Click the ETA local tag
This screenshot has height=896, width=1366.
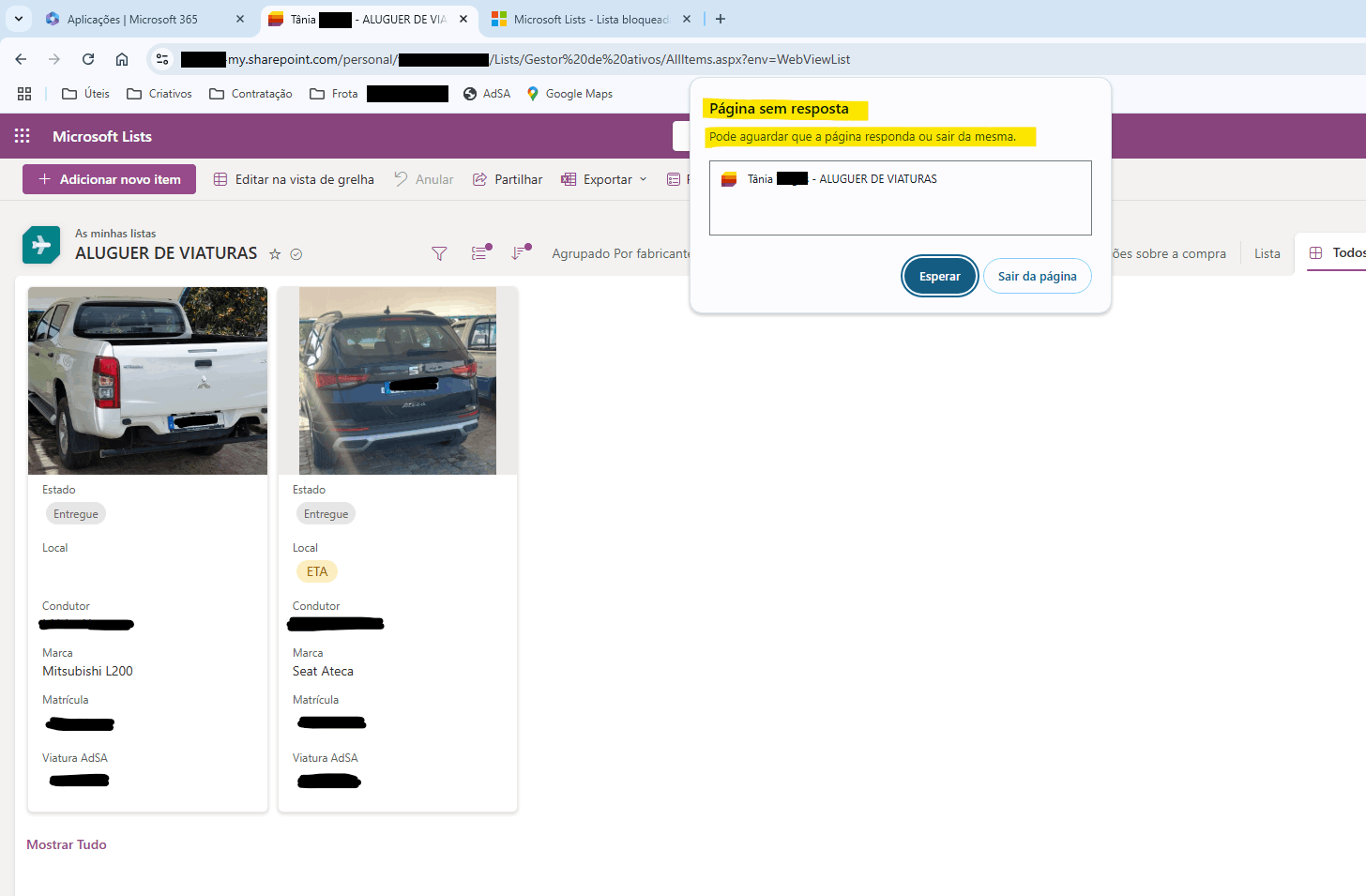coord(317,571)
